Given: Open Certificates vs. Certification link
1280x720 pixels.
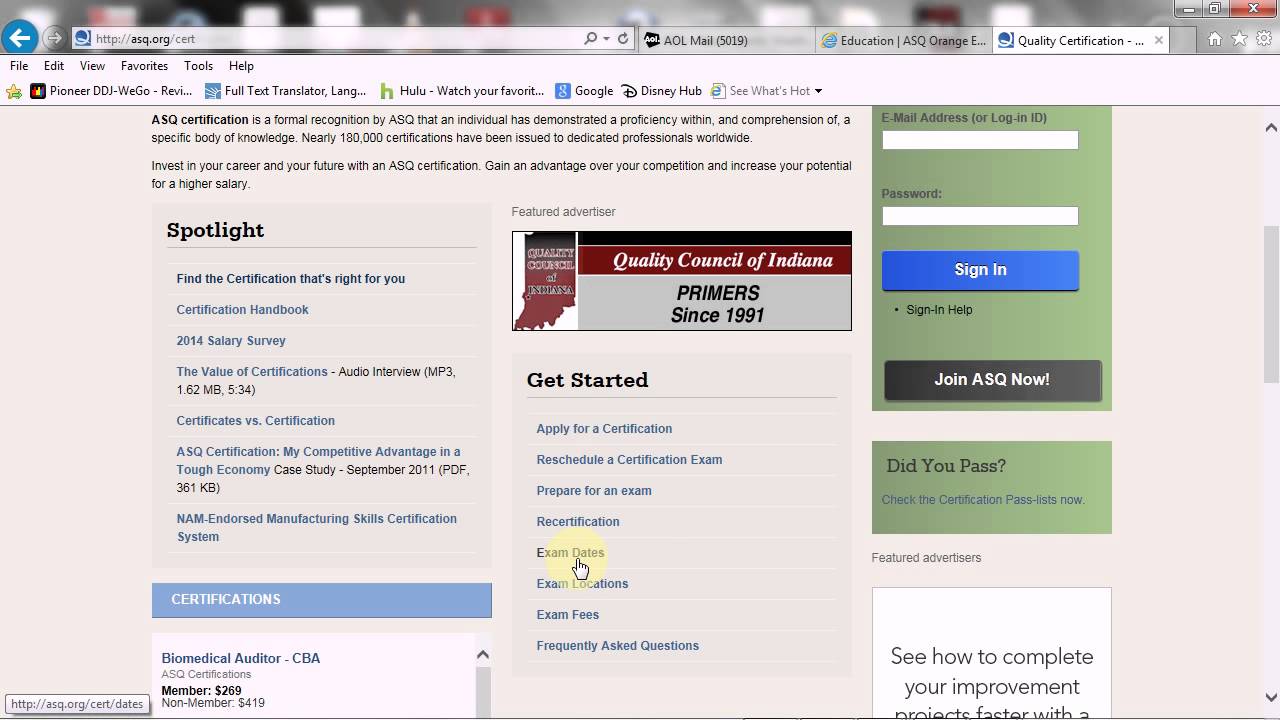Looking at the screenshot, I should click(x=256, y=421).
